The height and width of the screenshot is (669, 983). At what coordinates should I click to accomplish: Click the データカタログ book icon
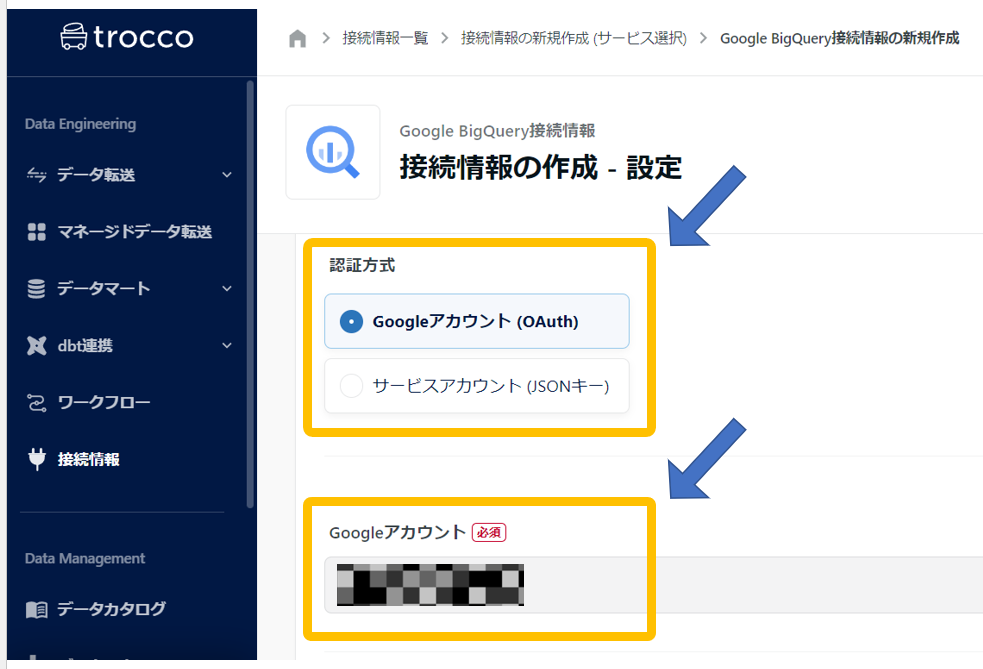click(37, 609)
